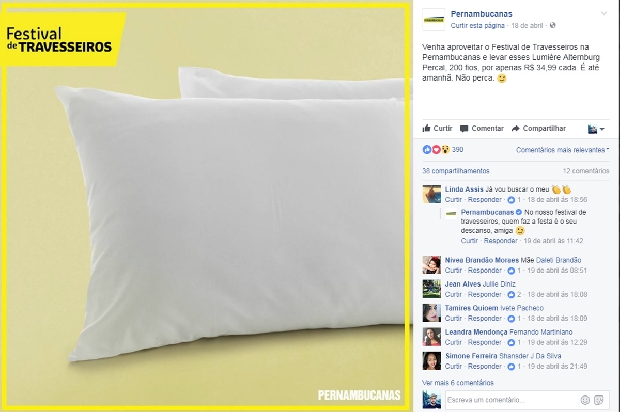This screenshot has height=412, width=620.
Task: Click Responder under Linda Assis comment
Action: click(485, 200)
